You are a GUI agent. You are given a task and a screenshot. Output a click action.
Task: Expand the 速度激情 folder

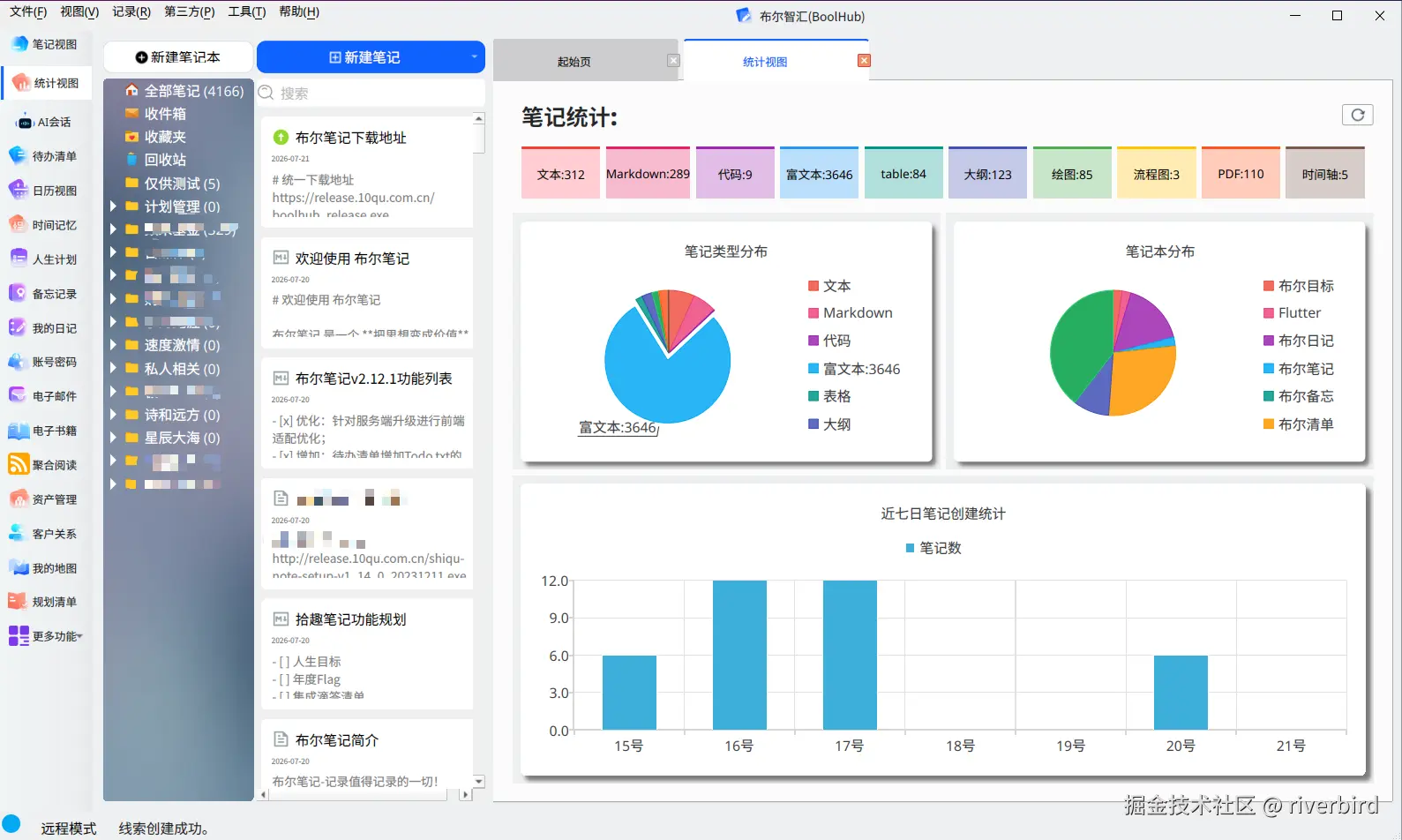(113, 345)
